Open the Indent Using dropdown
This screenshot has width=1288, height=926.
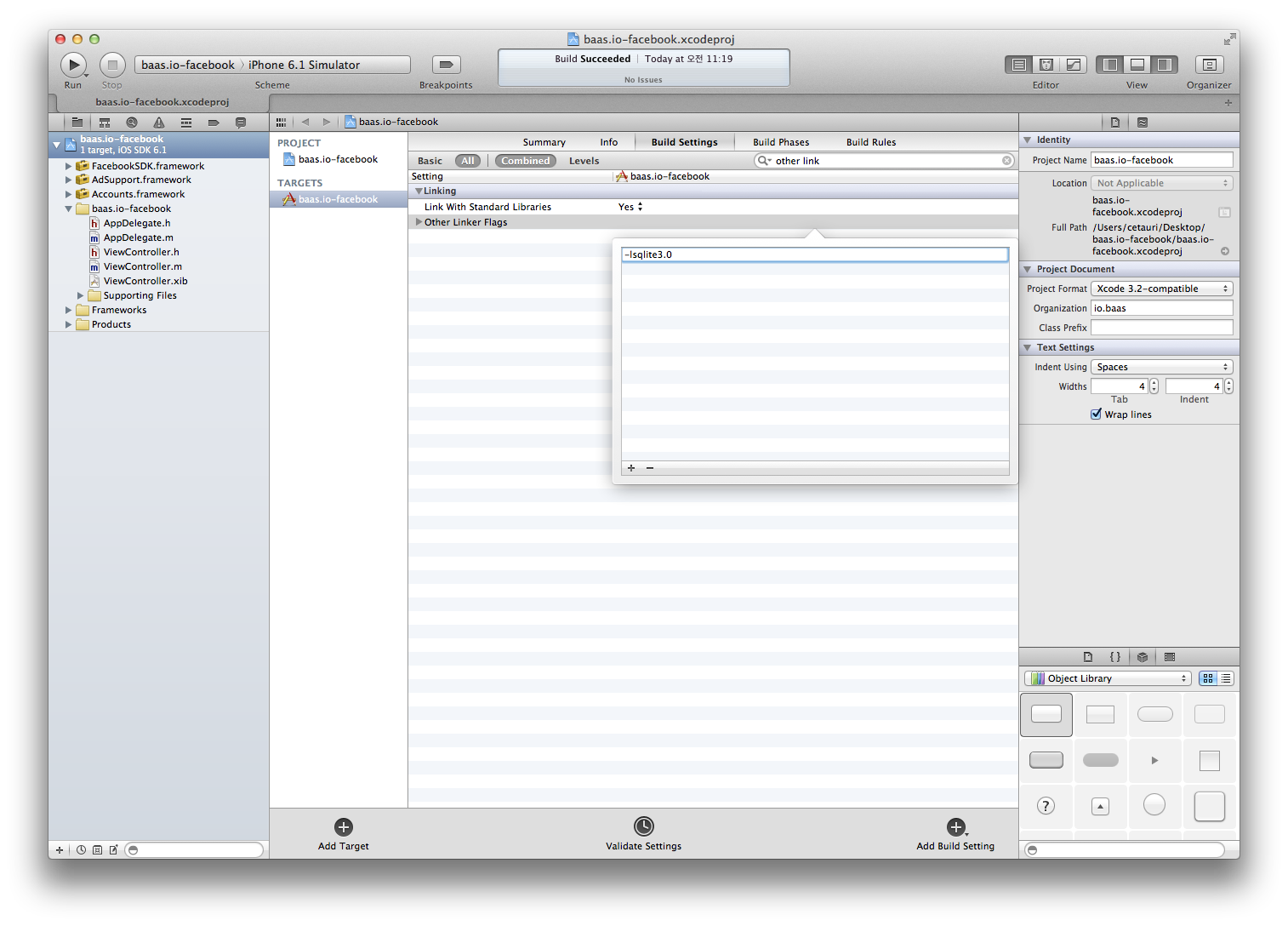pos(1162,367)
